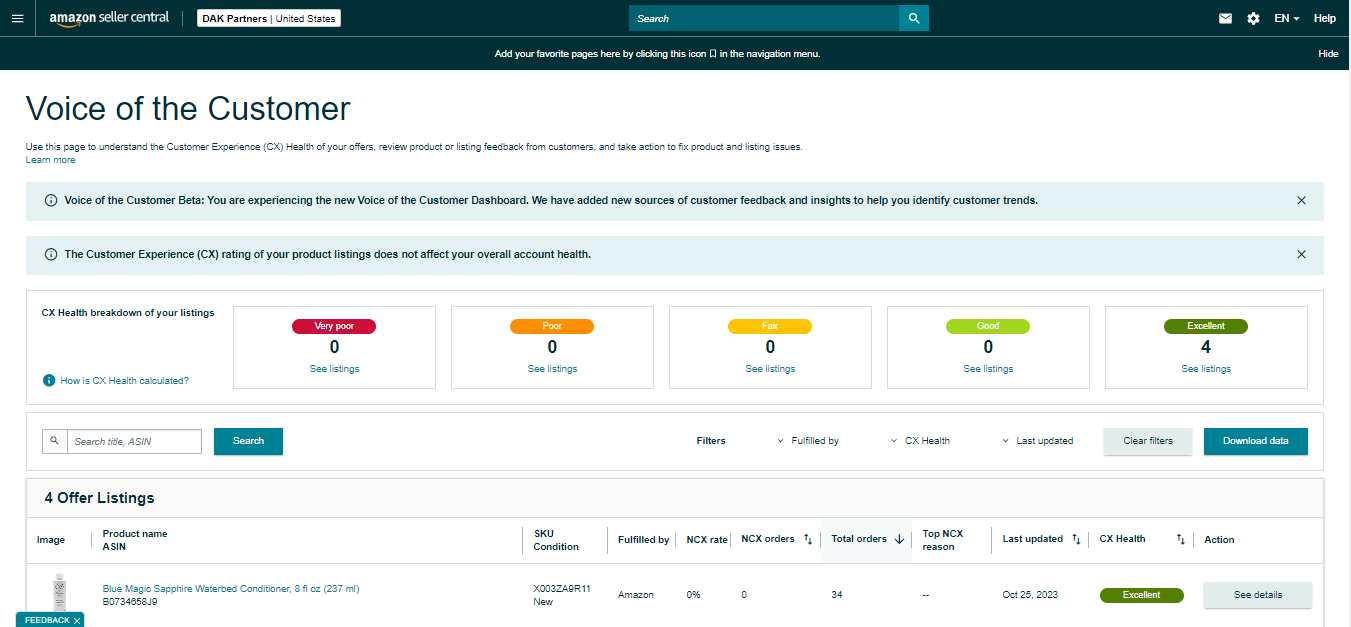
Task: Dismiss the CX rating account health notice
Action: pyautogui.click(x=1301, y=254)
